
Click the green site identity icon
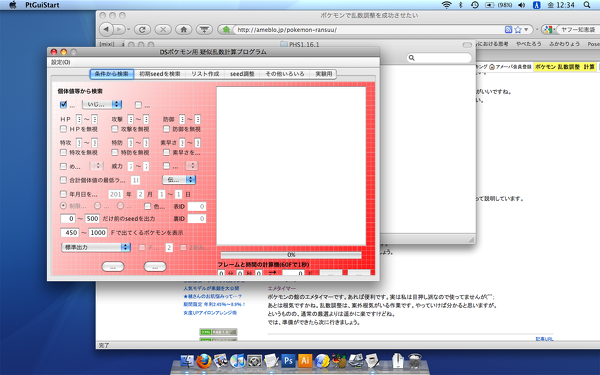pos(226,29)
